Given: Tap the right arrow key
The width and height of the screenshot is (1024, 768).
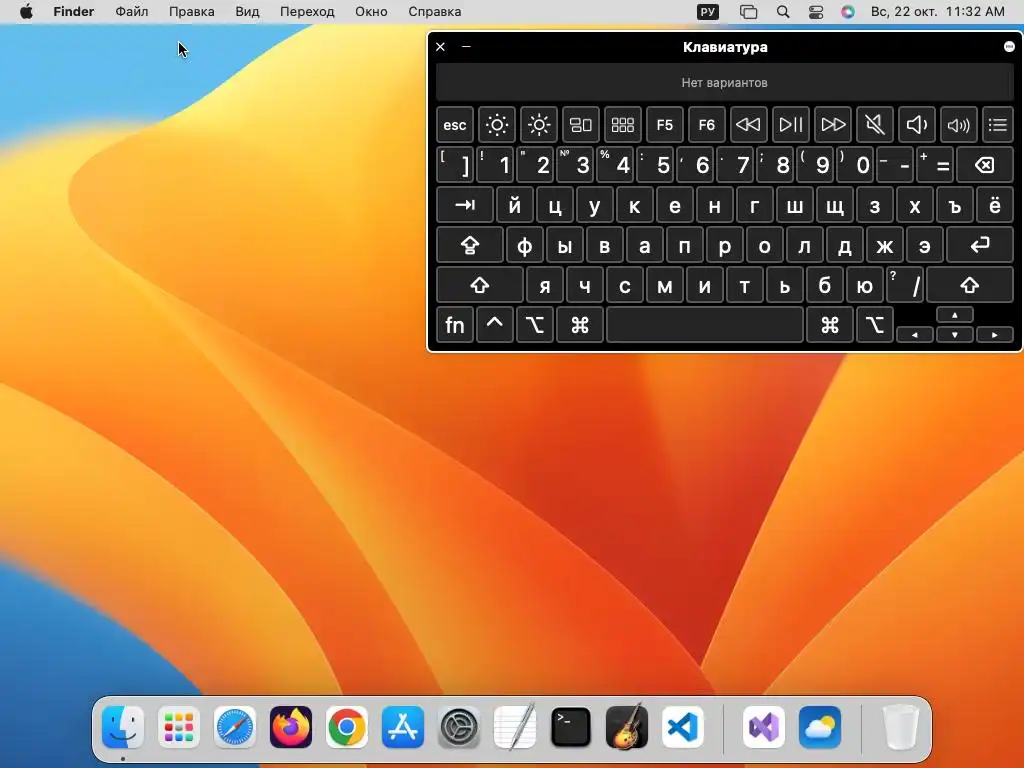Looking at the screenshot, I should (x=995, y=334).
